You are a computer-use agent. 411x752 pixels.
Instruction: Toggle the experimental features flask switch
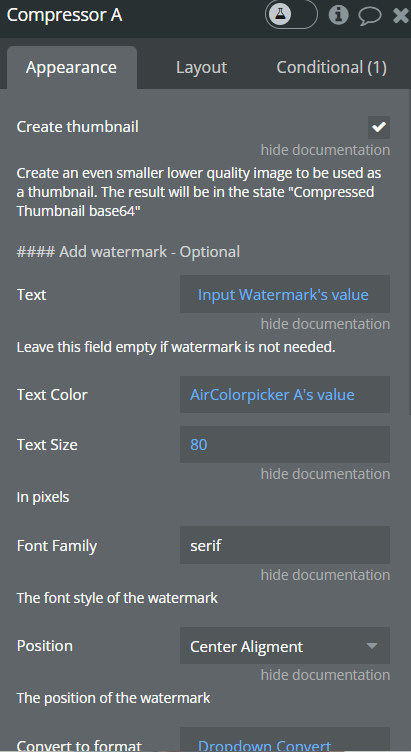click(x=291, y=15)
